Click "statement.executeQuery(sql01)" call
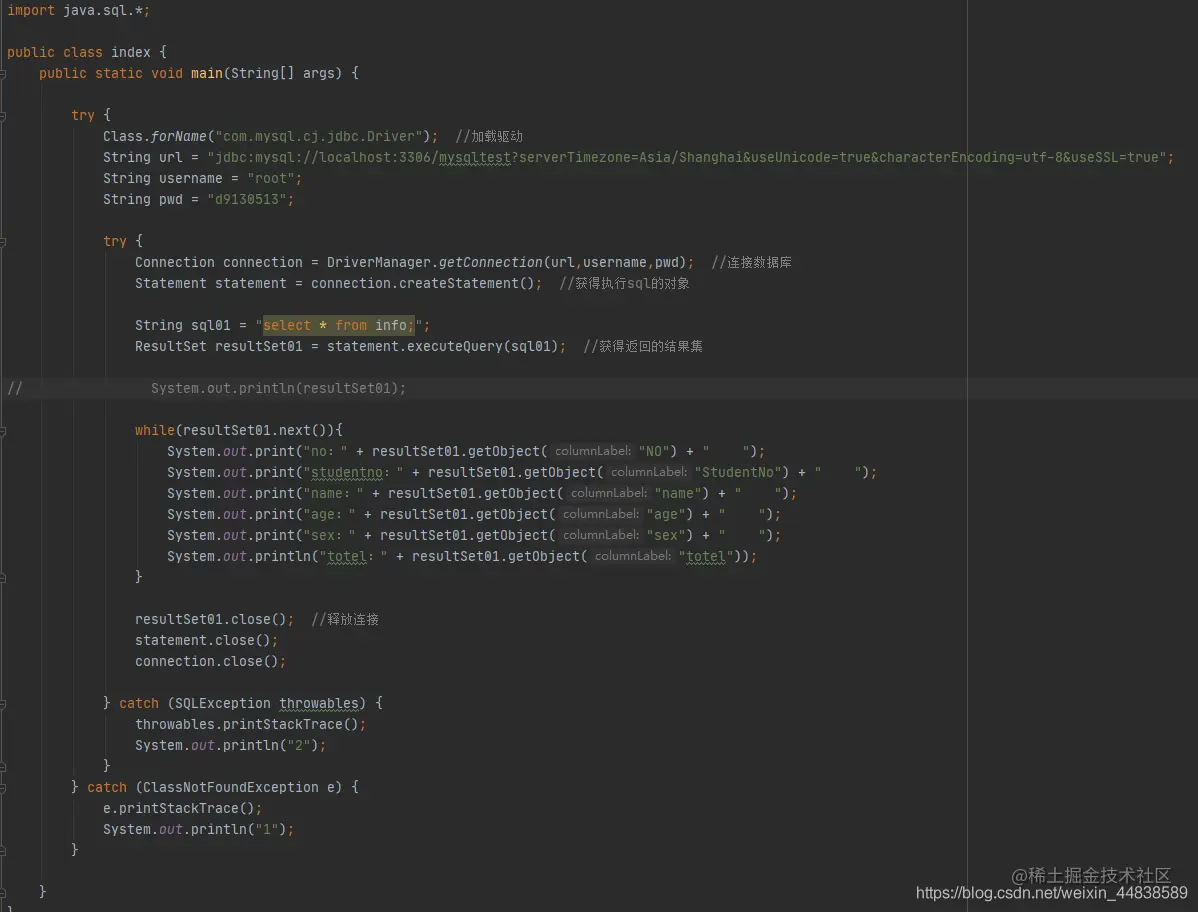The image size is (1198, 912). point(442,347)
